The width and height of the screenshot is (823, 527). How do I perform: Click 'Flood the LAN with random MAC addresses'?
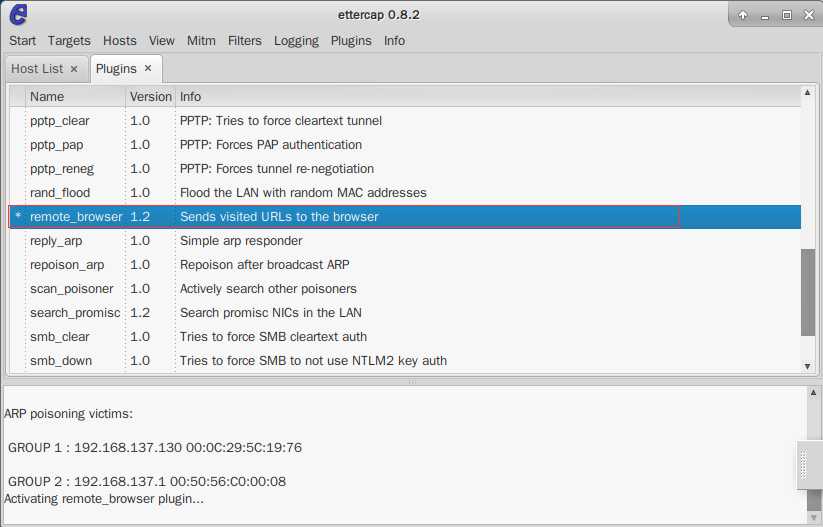[303, 193]
